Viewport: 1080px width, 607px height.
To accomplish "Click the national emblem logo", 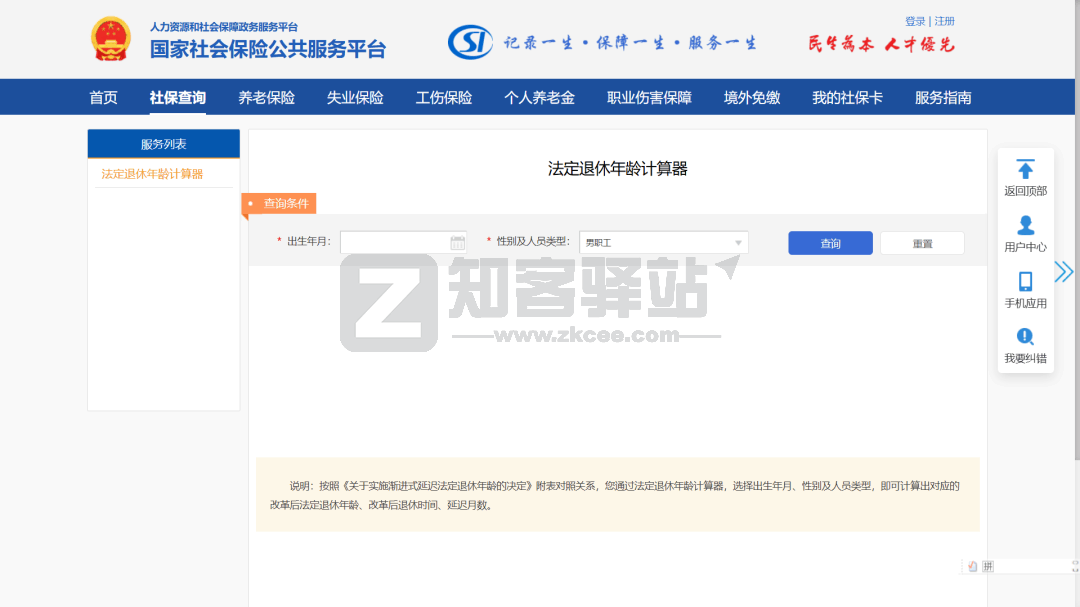I will pyautogui.click(x=111, y=40).
